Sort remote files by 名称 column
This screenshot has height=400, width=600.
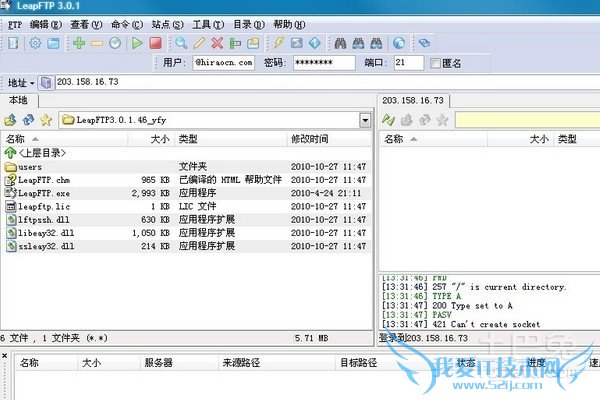(x=434, y=139)
